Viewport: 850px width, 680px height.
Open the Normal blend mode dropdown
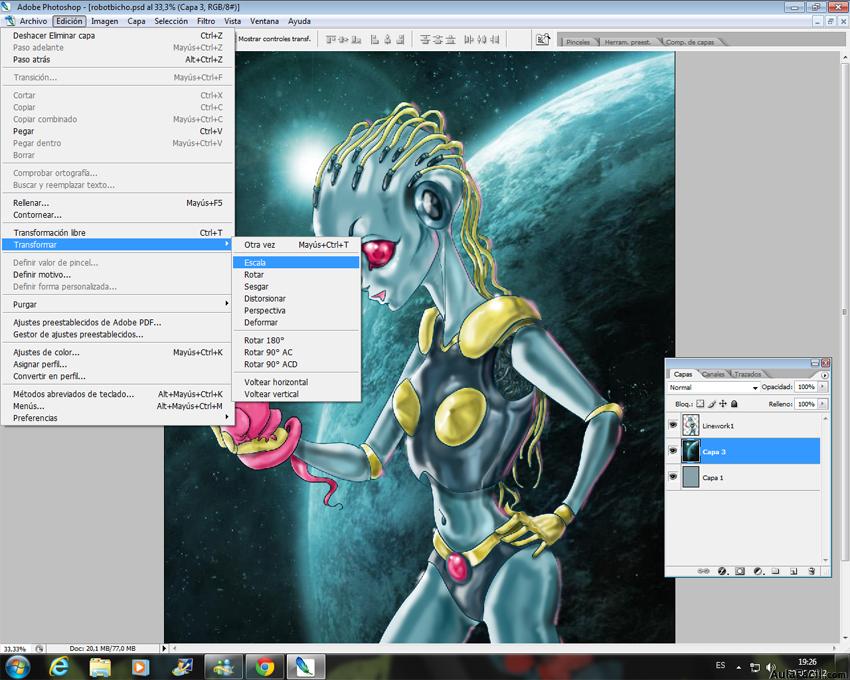(x=712, y=388)
